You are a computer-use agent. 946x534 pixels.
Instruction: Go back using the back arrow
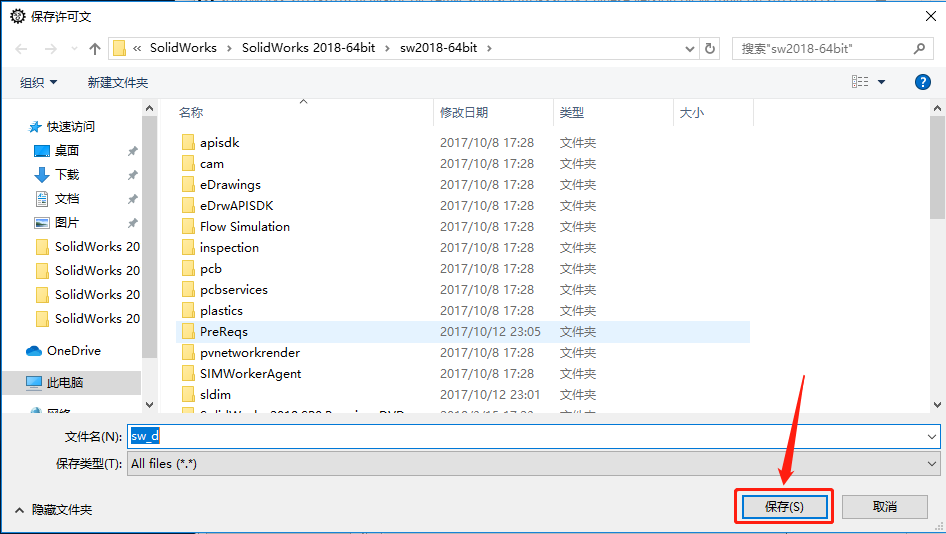[21, 49]
